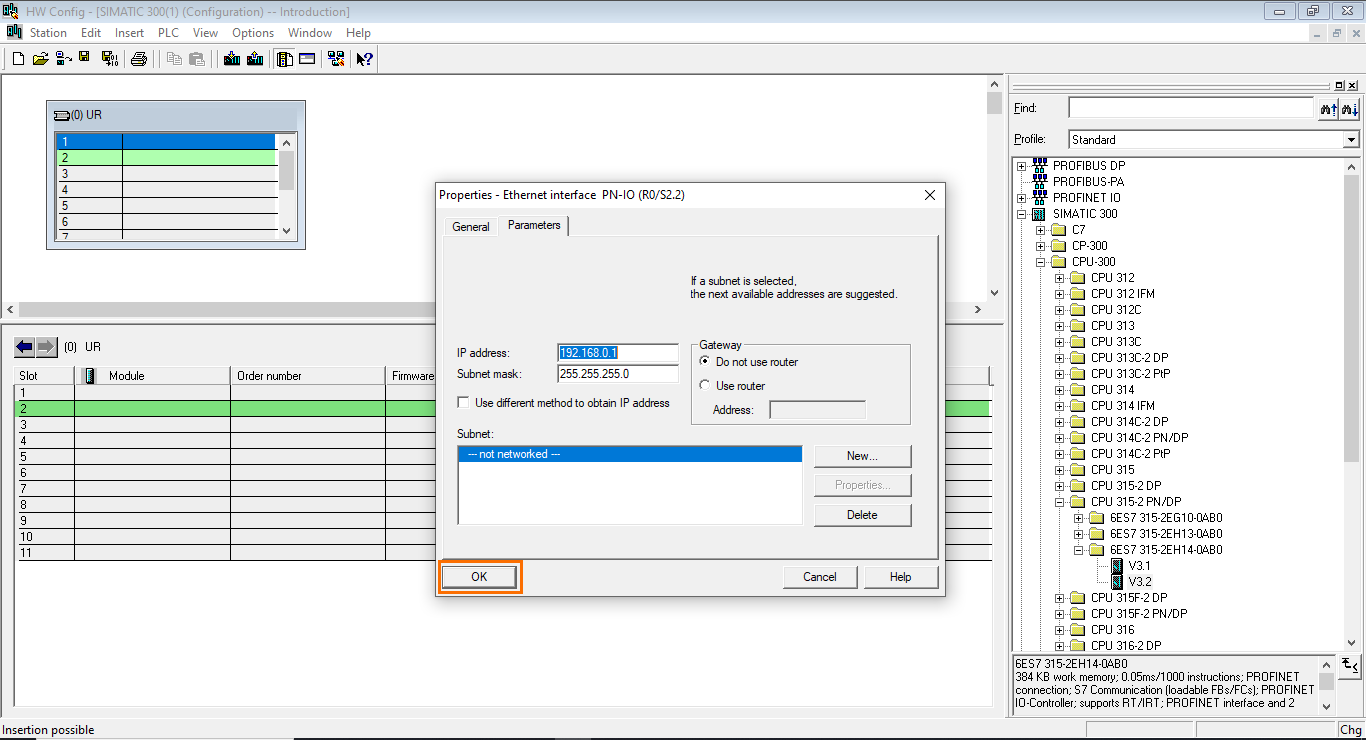This screenshot has height=740, width=1366.
Task: Collapse 6ES7 315-2EH14-0AB0 node
Action: coord(1079,550)
